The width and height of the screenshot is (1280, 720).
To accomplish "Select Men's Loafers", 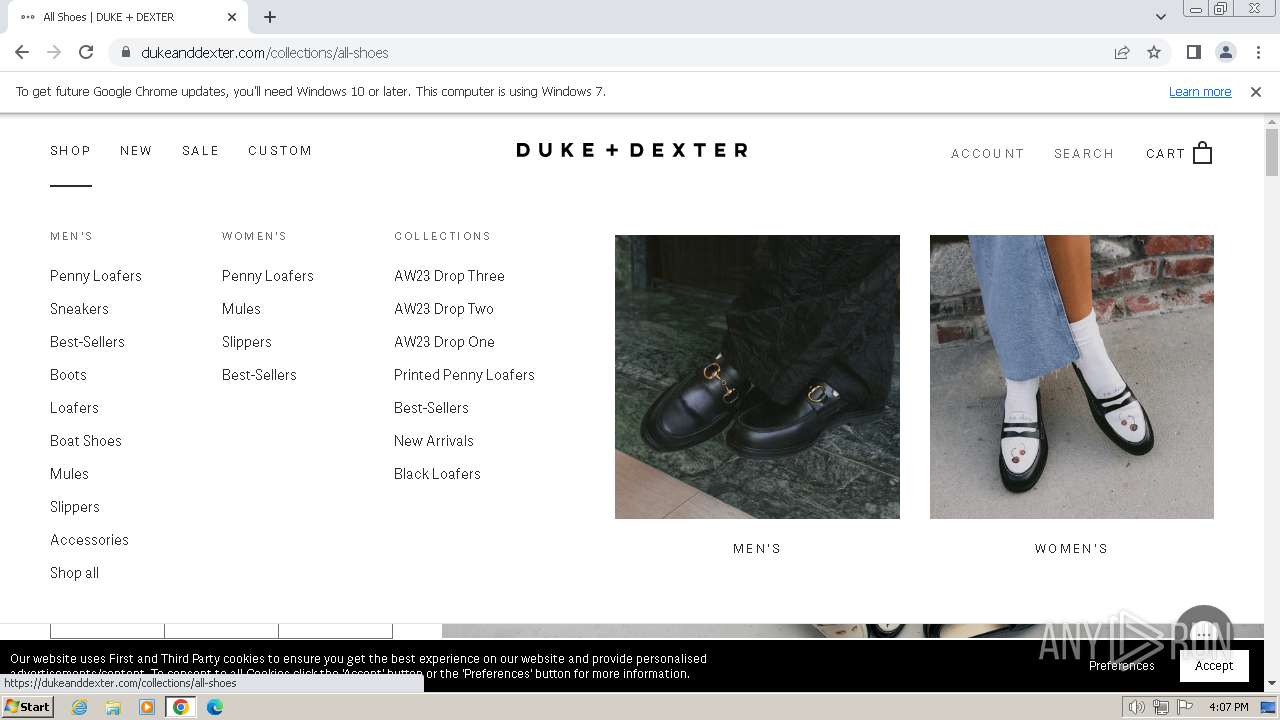I will (74, 408).
